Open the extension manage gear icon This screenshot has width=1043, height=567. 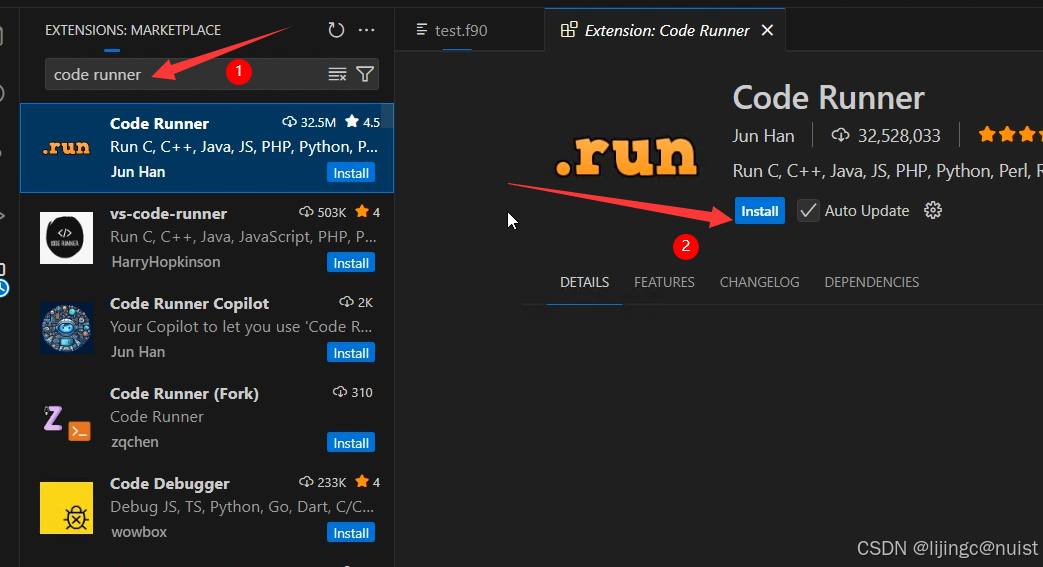(x=933, y=211)
